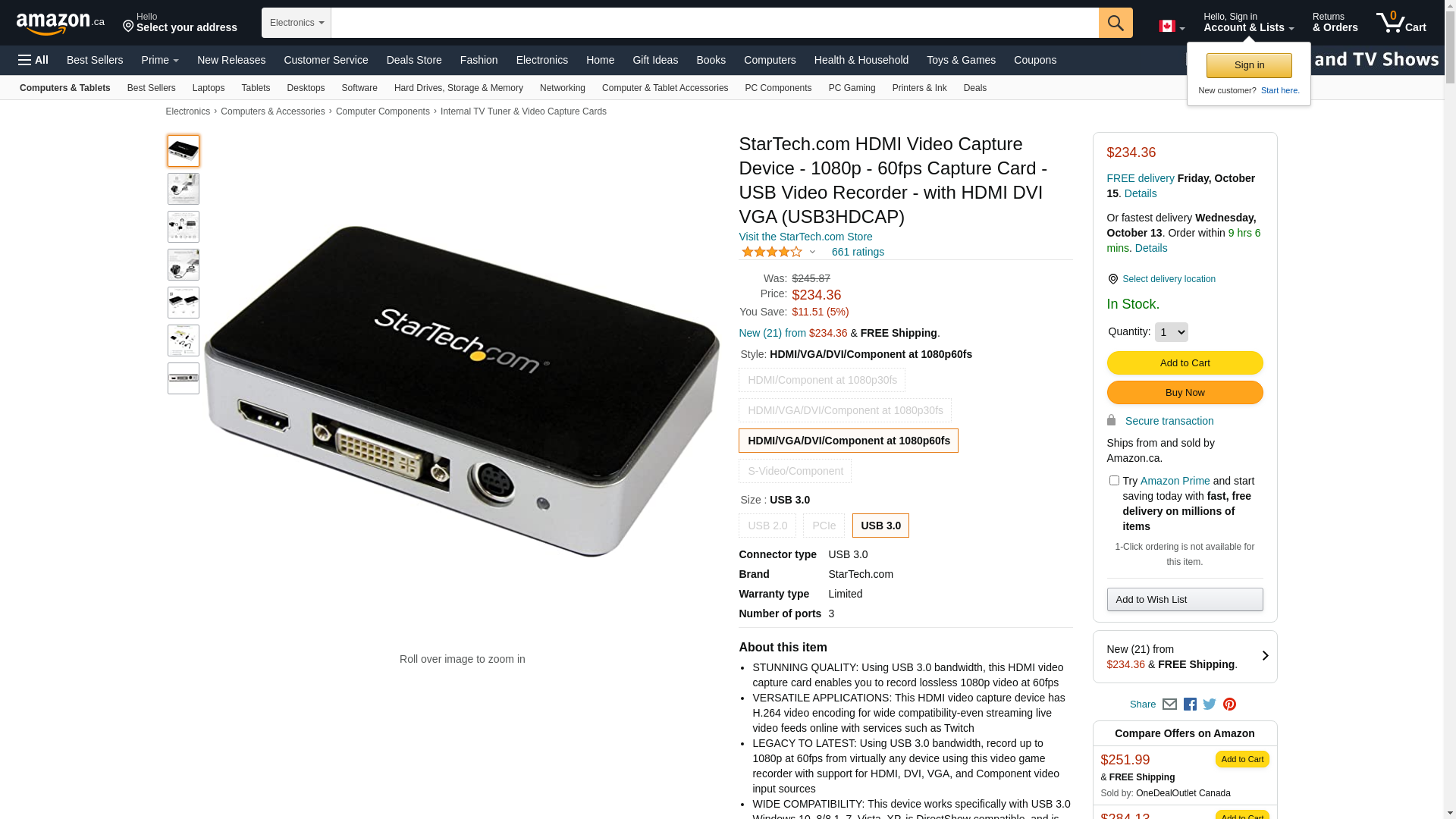
Task: Open the Deals Store nav item
Action: click(x=414, y=60)
